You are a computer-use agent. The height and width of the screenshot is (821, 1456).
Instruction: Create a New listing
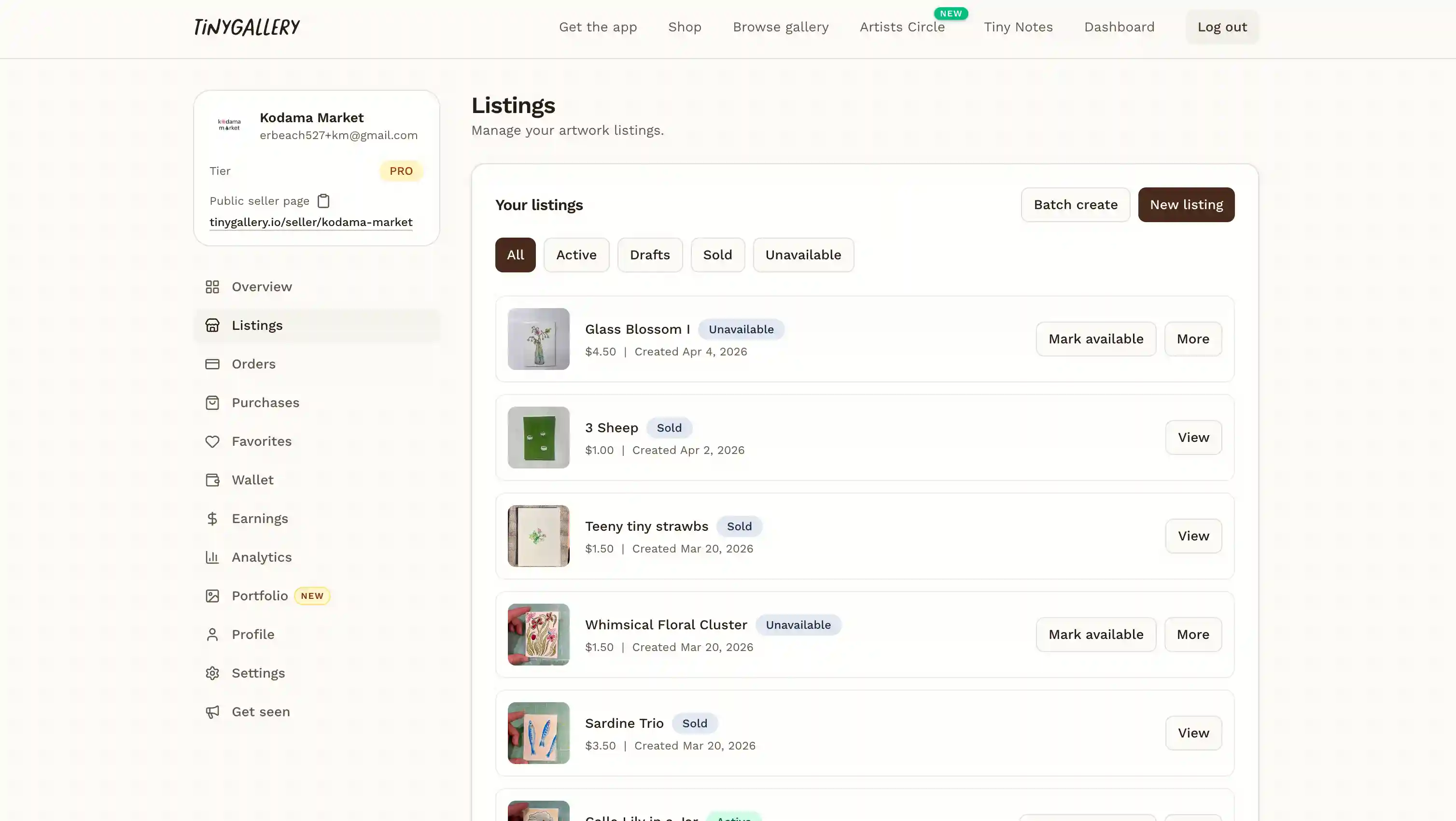pos(1186,205)
